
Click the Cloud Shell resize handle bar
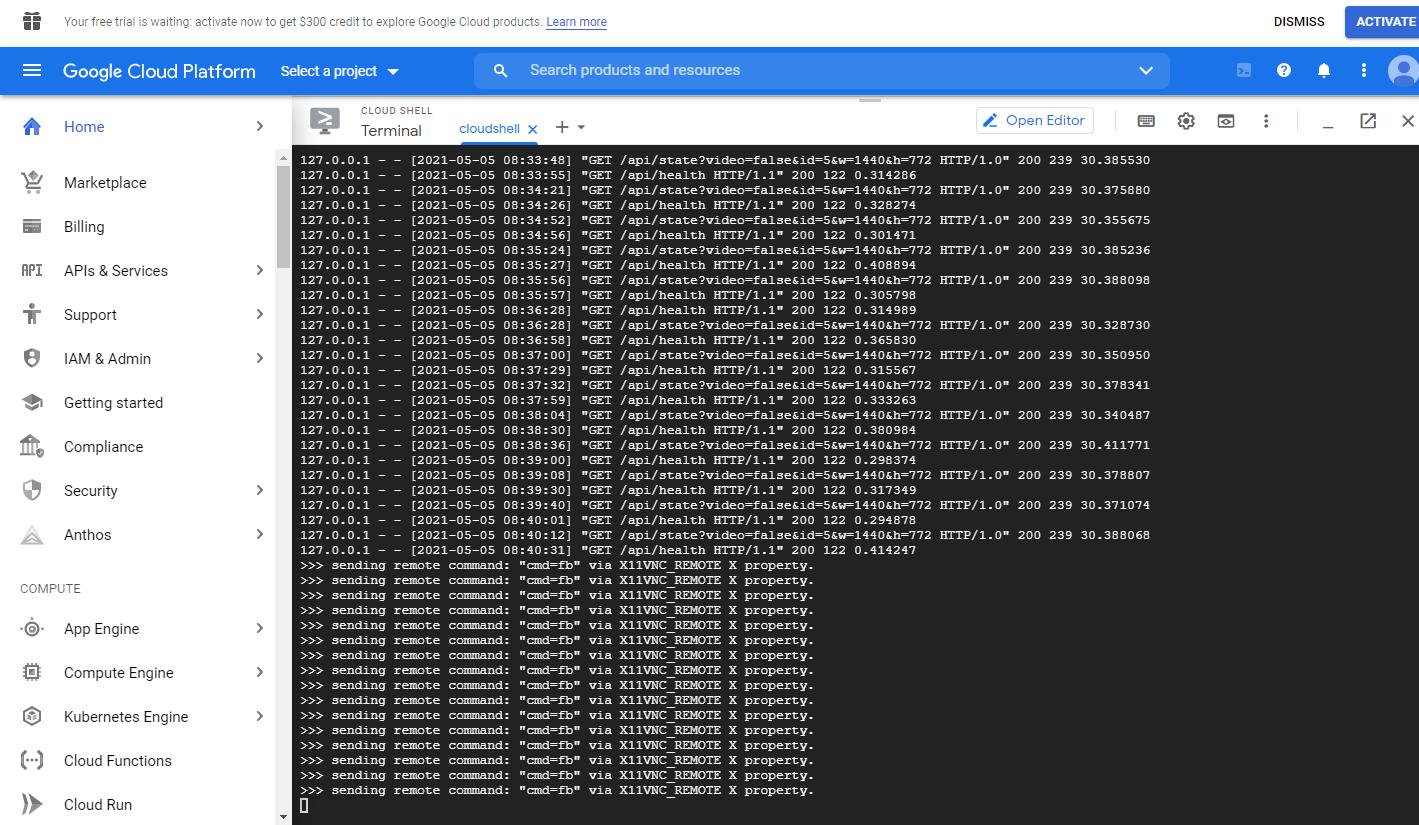pos(870,100)
